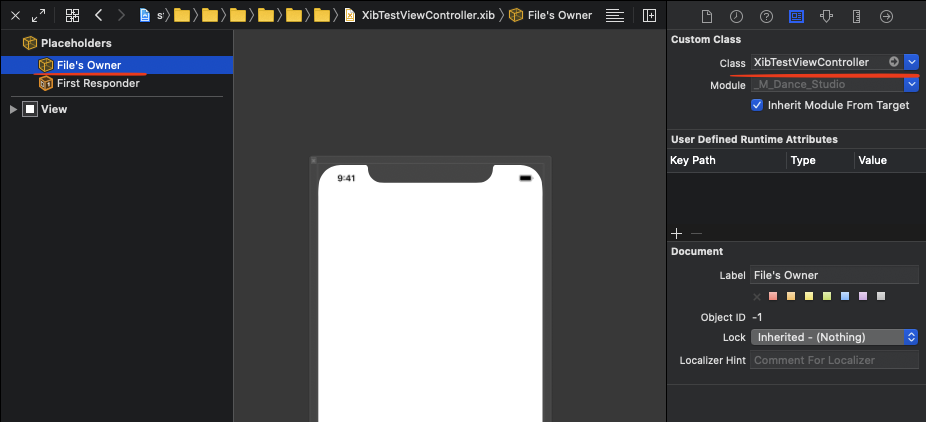Image resolution: width=926 pixels, height=422 pixels.
Task: Click the Localizer Hint field
Action: coord(834,360)
